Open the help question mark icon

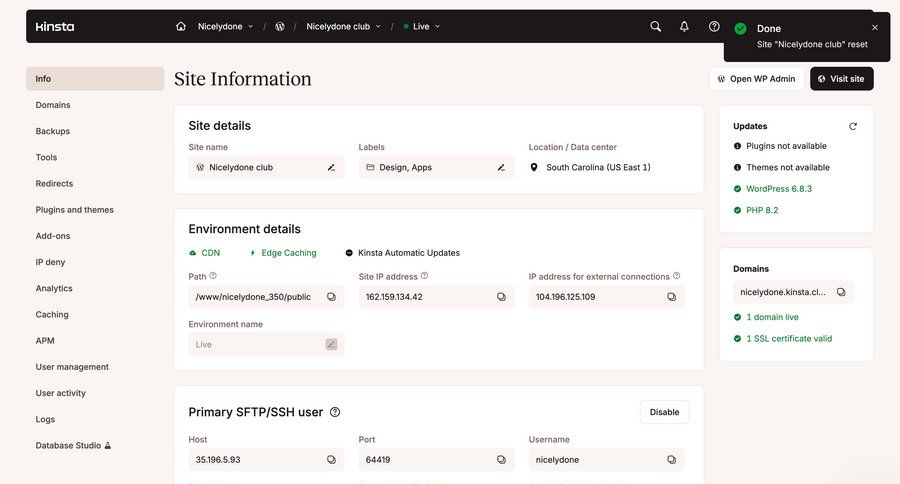[714, 26]
